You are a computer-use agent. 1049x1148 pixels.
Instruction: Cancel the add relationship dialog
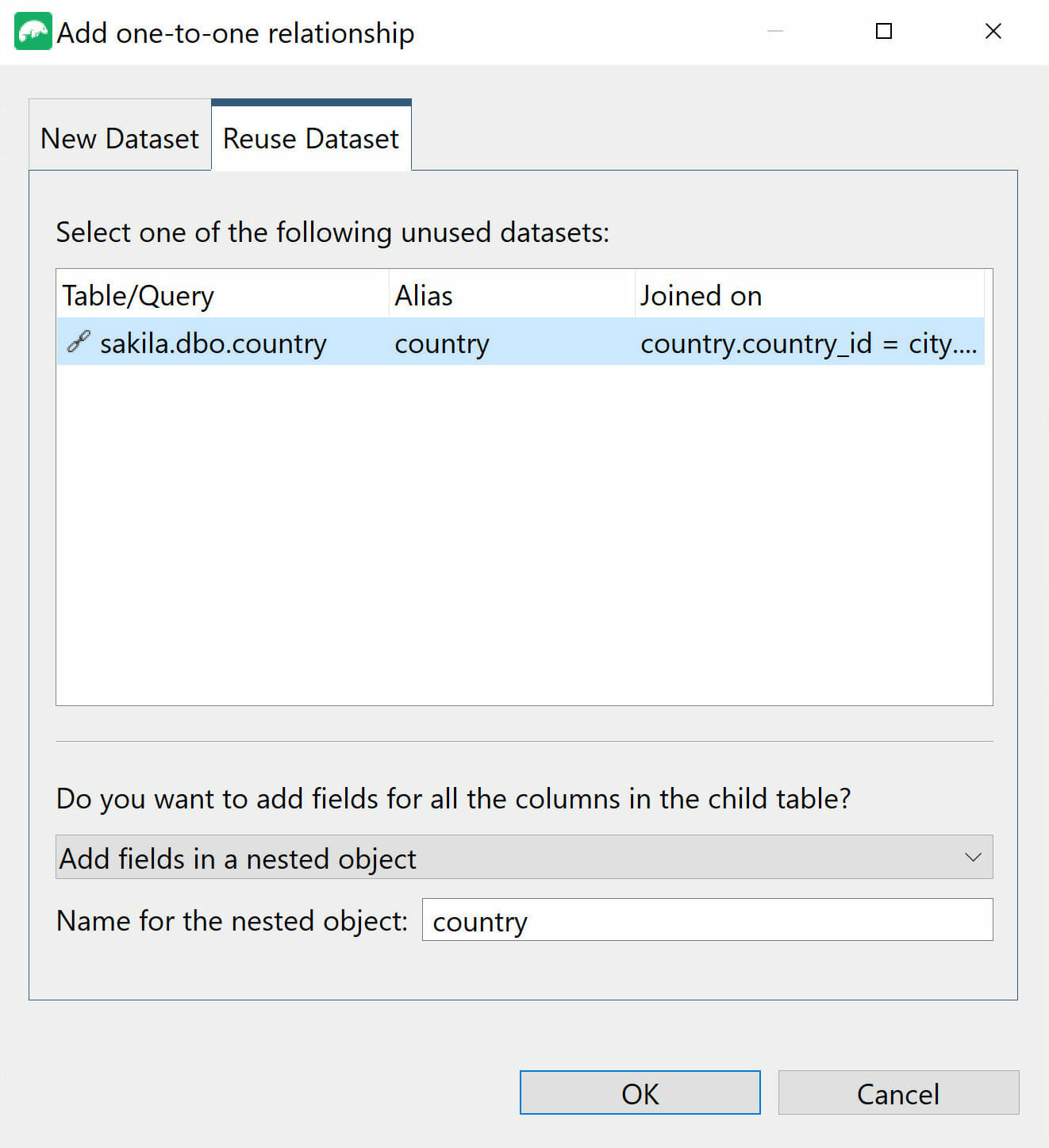tap(897, 1093)
